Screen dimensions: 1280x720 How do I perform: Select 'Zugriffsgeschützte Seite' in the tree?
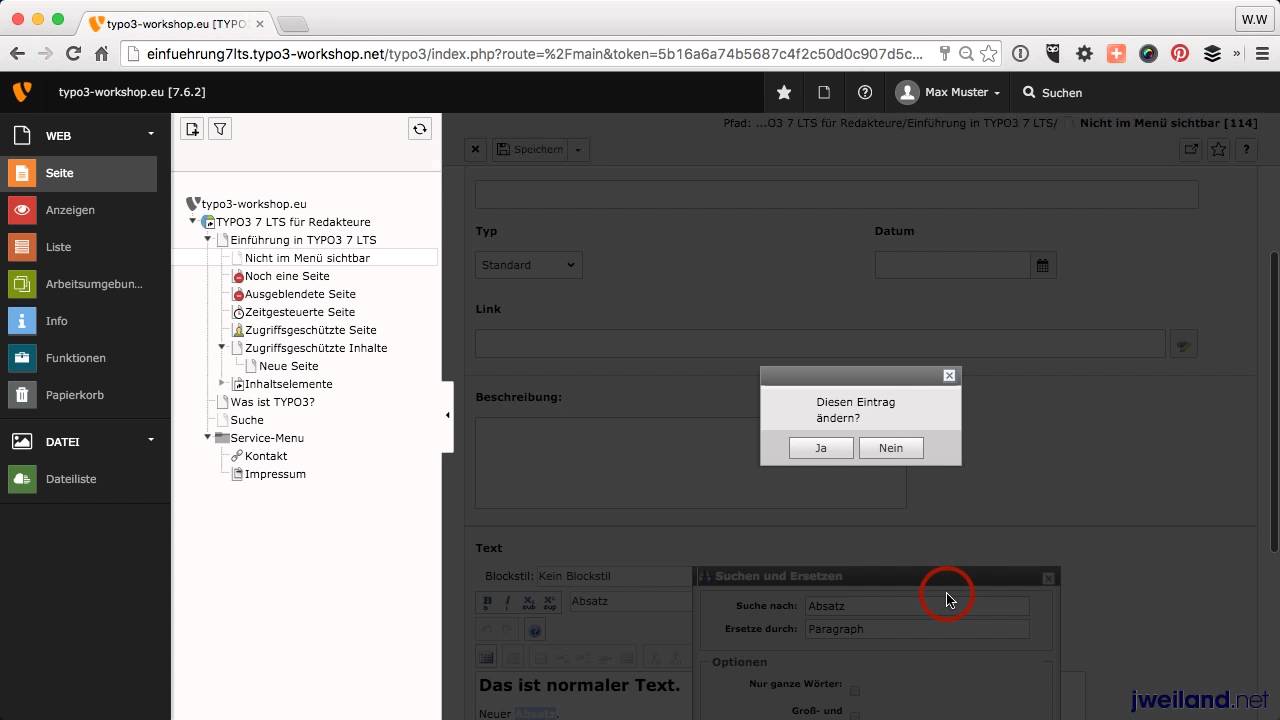click(311, 330)
